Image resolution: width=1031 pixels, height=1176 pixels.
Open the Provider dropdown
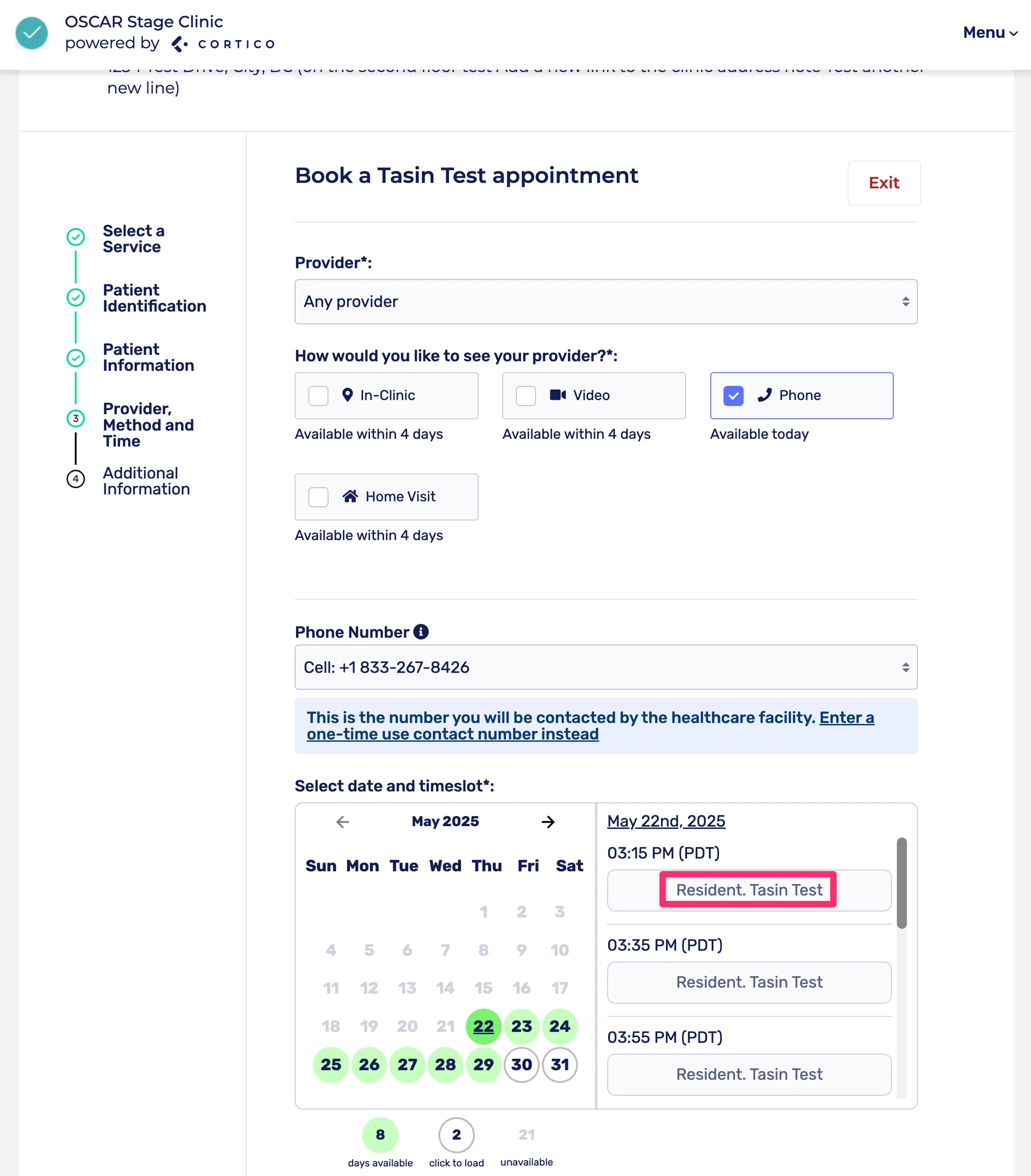[x=605, y=302]
